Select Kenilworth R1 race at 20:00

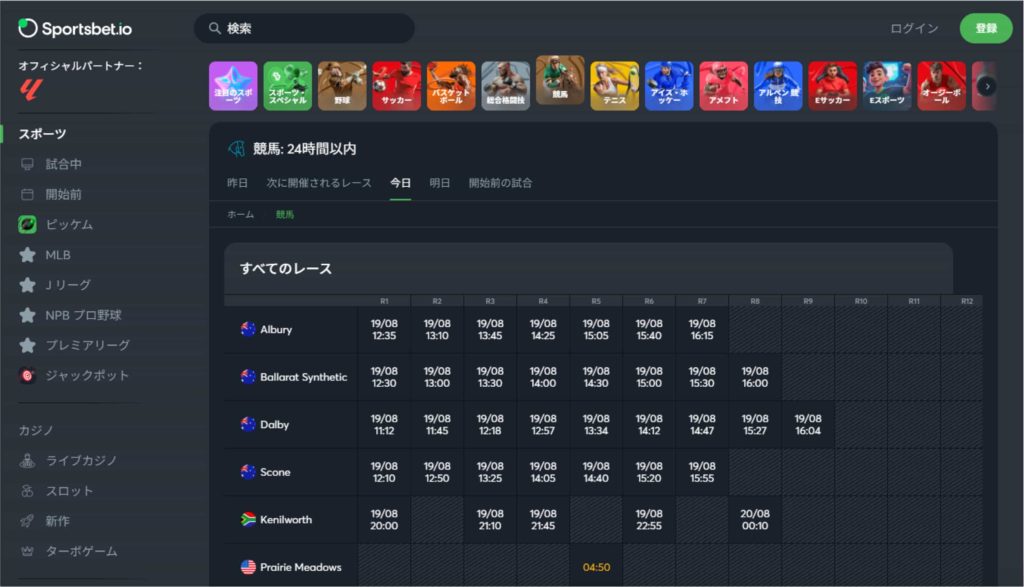384,520
